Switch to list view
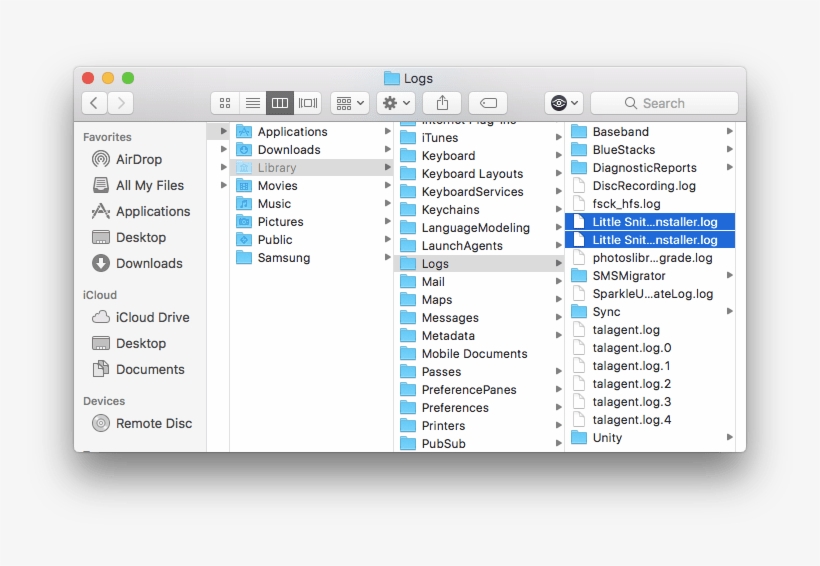This screenshot has height=566, width=820. pyautogui.click(x=253, y=103)
